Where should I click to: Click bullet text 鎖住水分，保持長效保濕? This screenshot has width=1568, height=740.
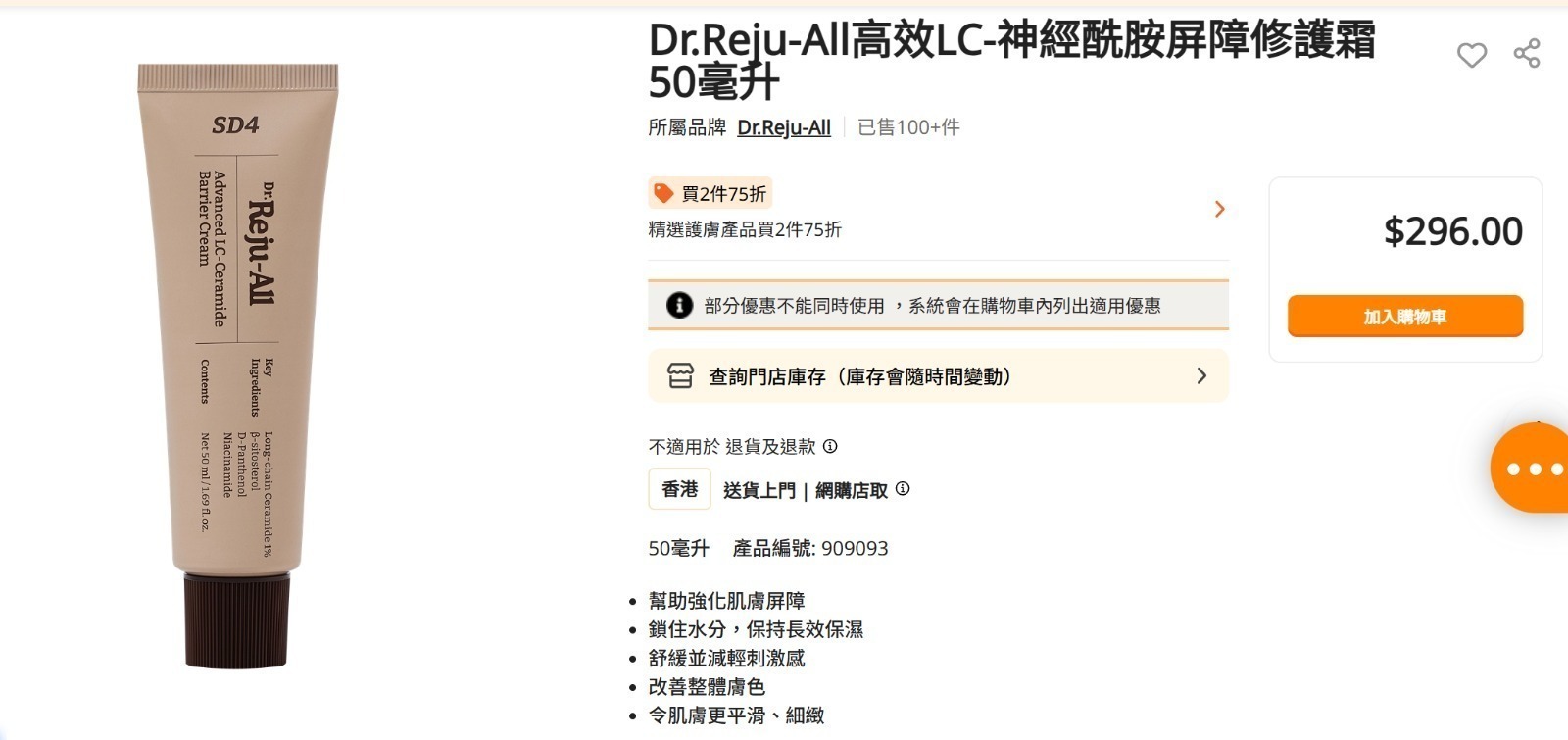tap(756, 629)
